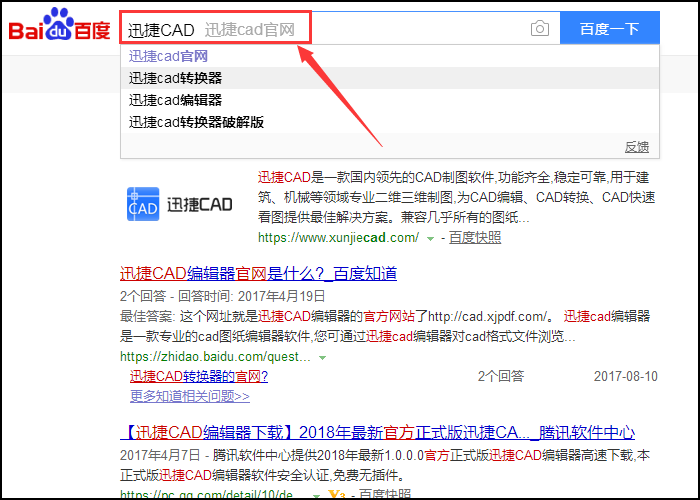Open camera image search icon
700x500 pixels.
tap(540, 29)
